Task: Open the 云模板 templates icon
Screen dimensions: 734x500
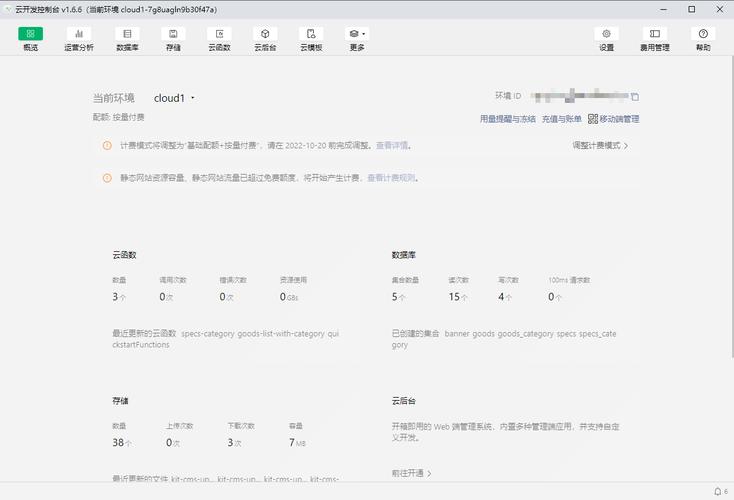Action: point(311,34)
